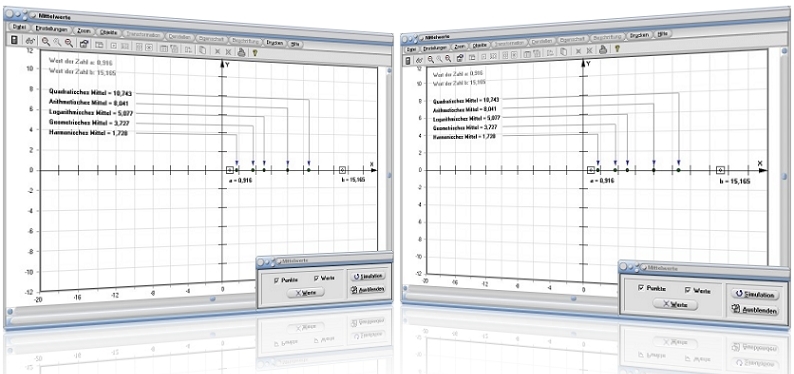Open the Datei menu in left window
Image resolution: width=794 pixels, height=374 pixels.
click(x=19, y=27)
